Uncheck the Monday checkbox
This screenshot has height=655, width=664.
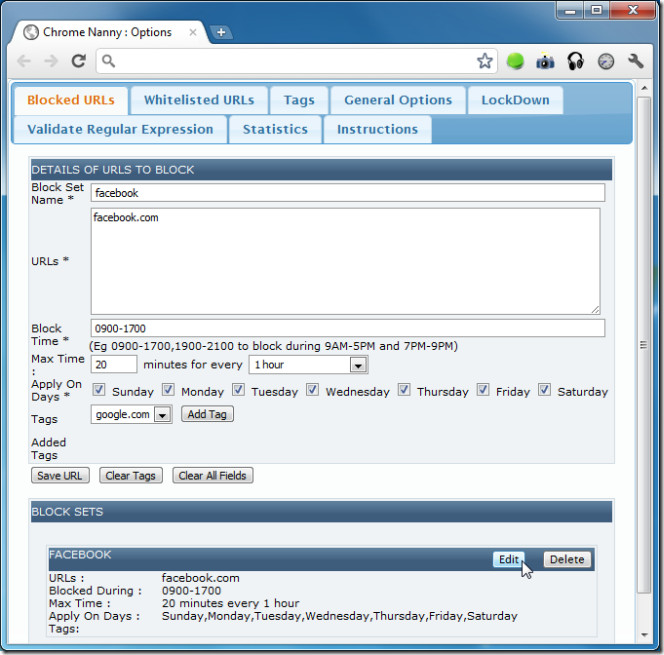tap(169, 390)
